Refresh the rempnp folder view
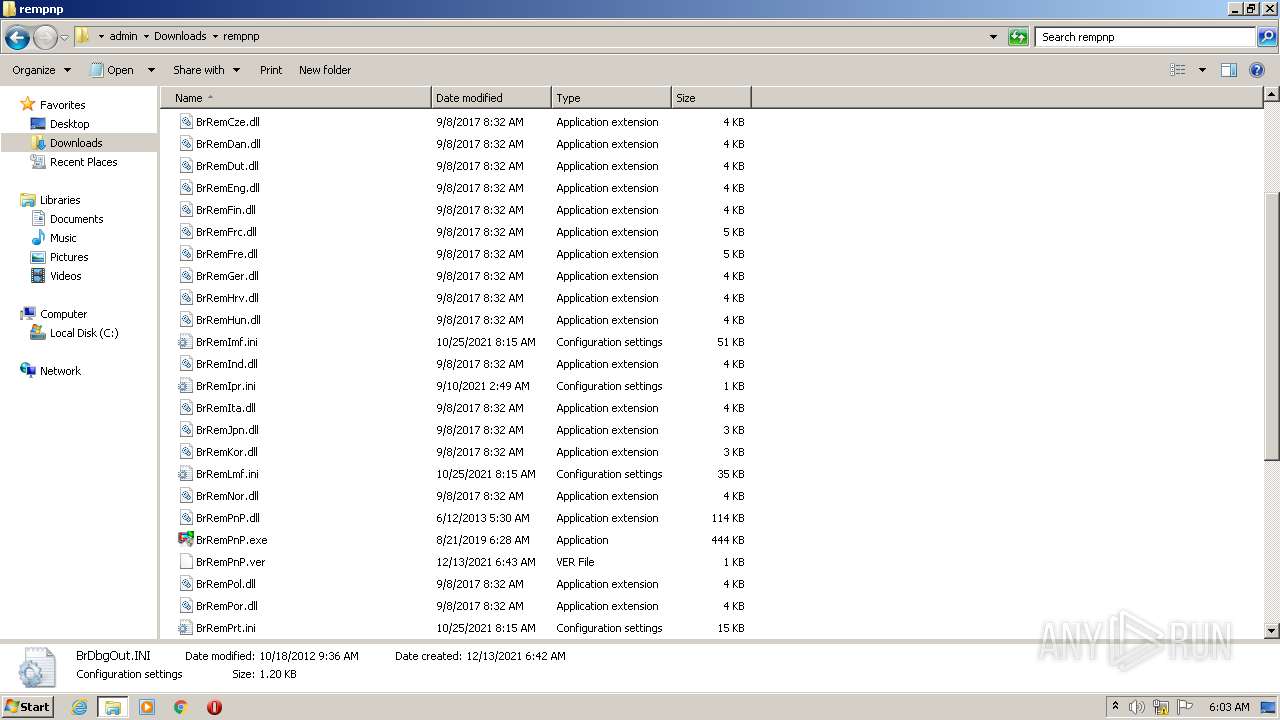 point(1018,37)
